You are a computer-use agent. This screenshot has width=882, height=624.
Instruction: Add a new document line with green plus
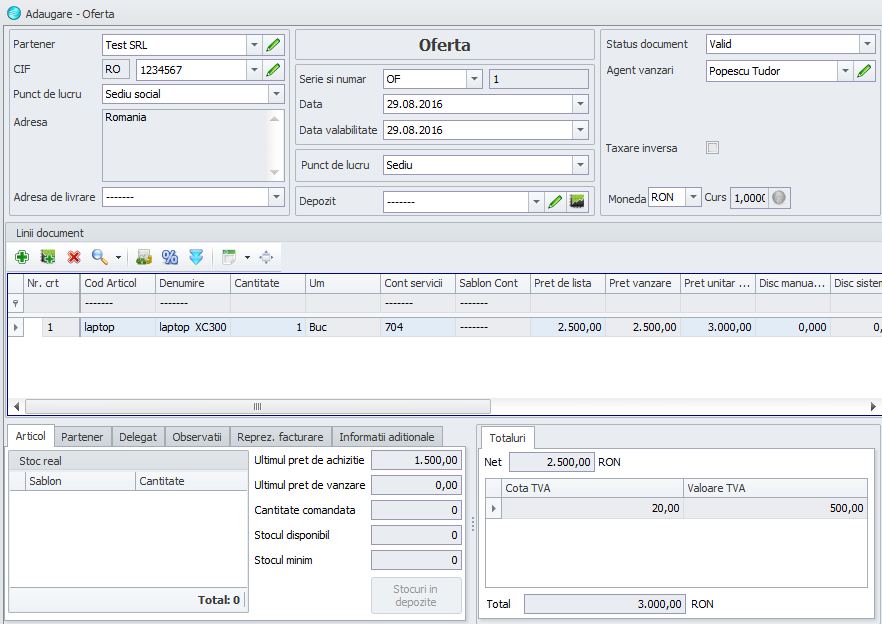point(22,257)
